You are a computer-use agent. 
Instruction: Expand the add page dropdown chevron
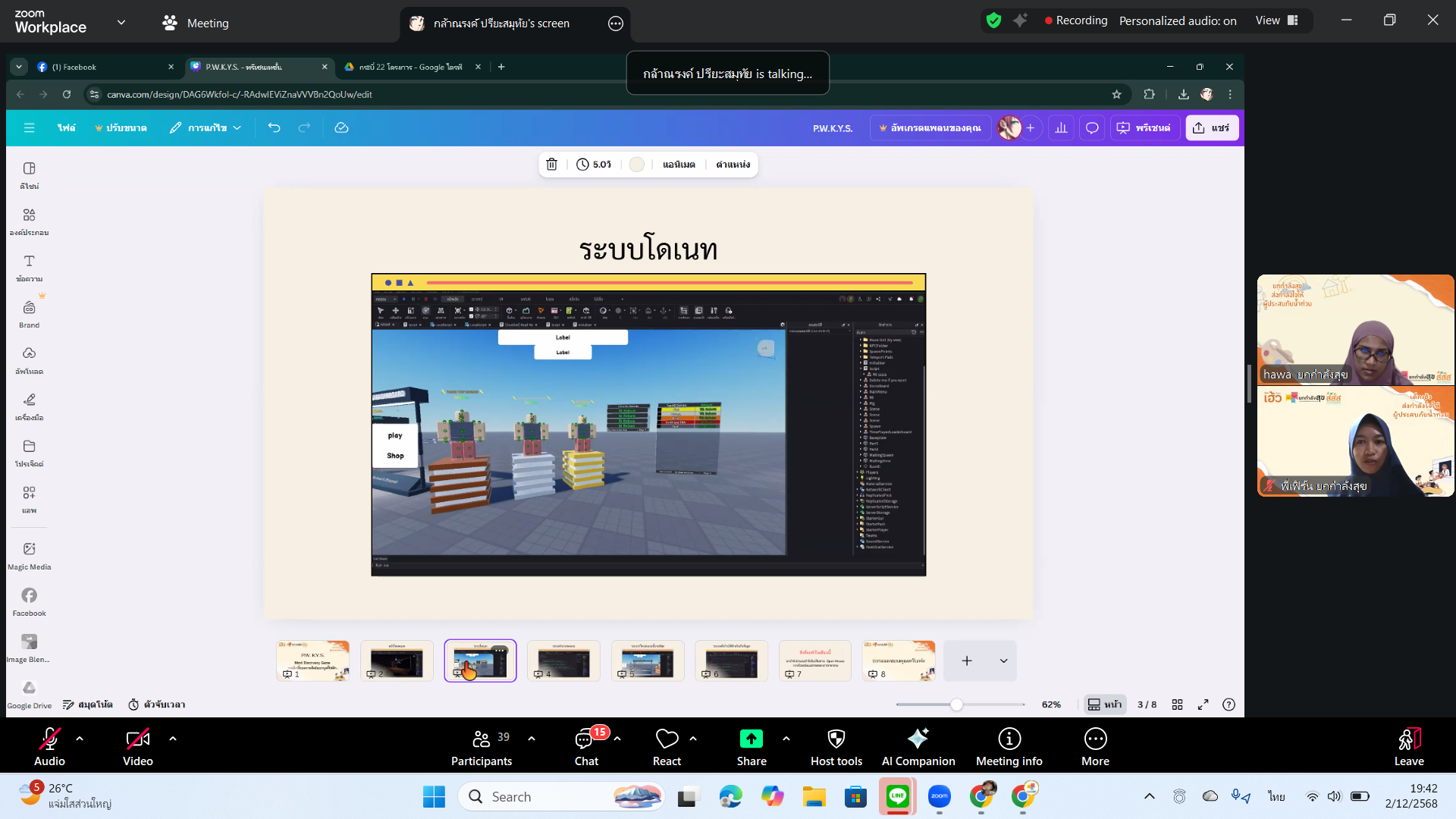1003,661
